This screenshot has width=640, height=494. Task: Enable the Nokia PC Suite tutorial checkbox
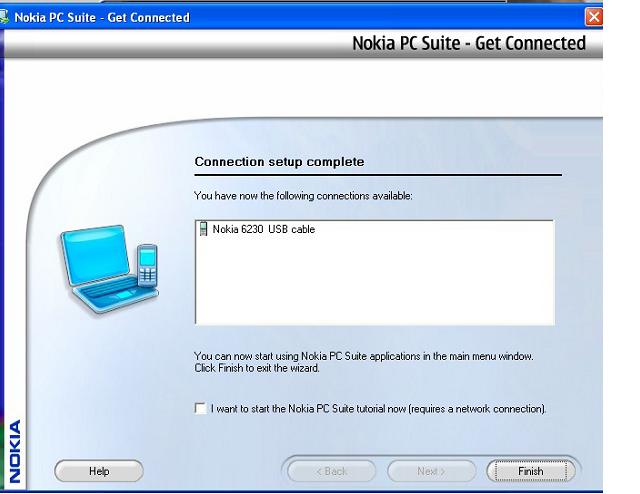tap(200, 409)
